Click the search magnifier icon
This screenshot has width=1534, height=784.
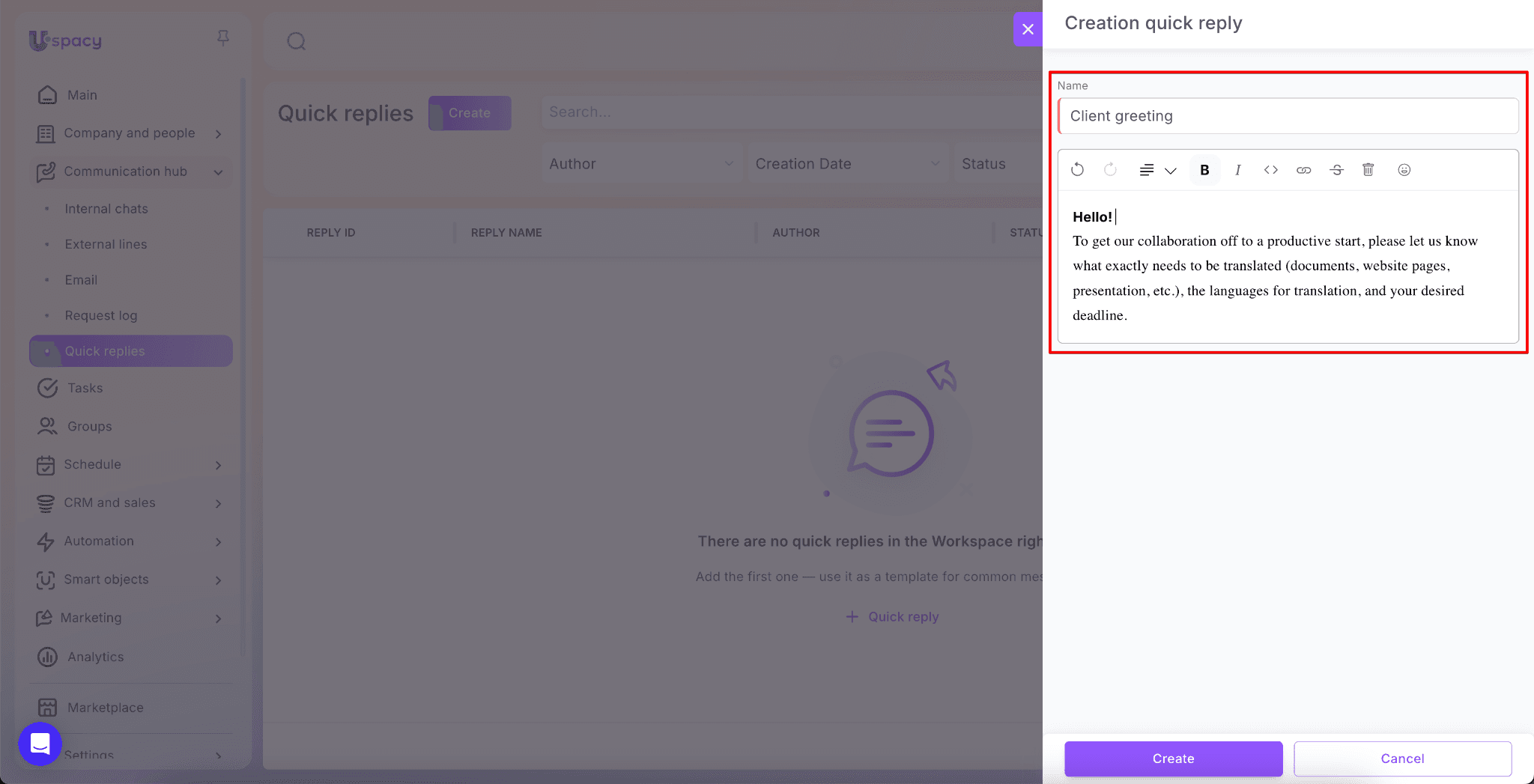297,41
